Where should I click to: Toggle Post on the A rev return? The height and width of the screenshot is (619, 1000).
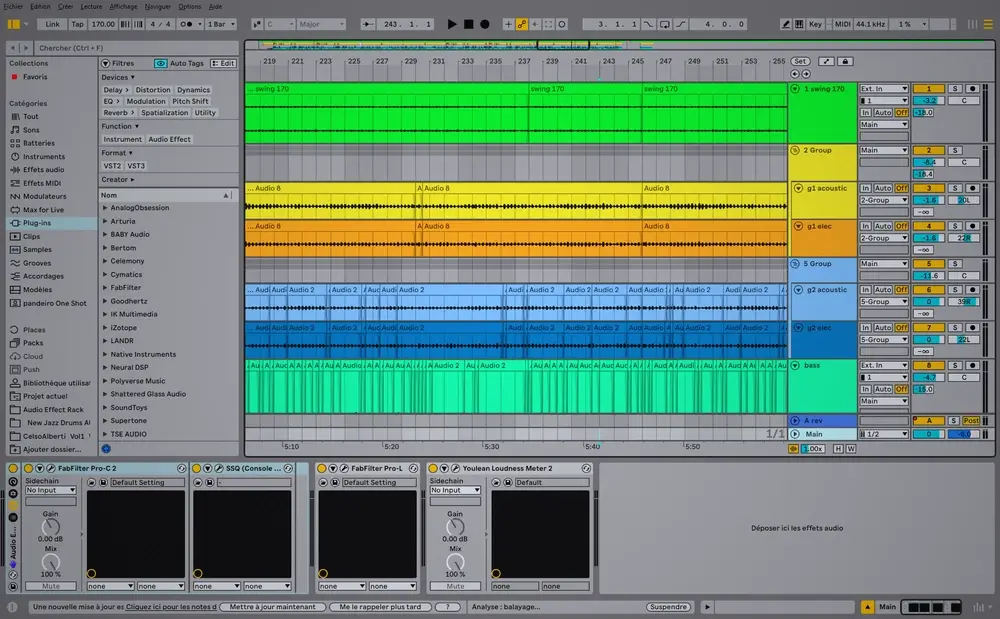971,421
